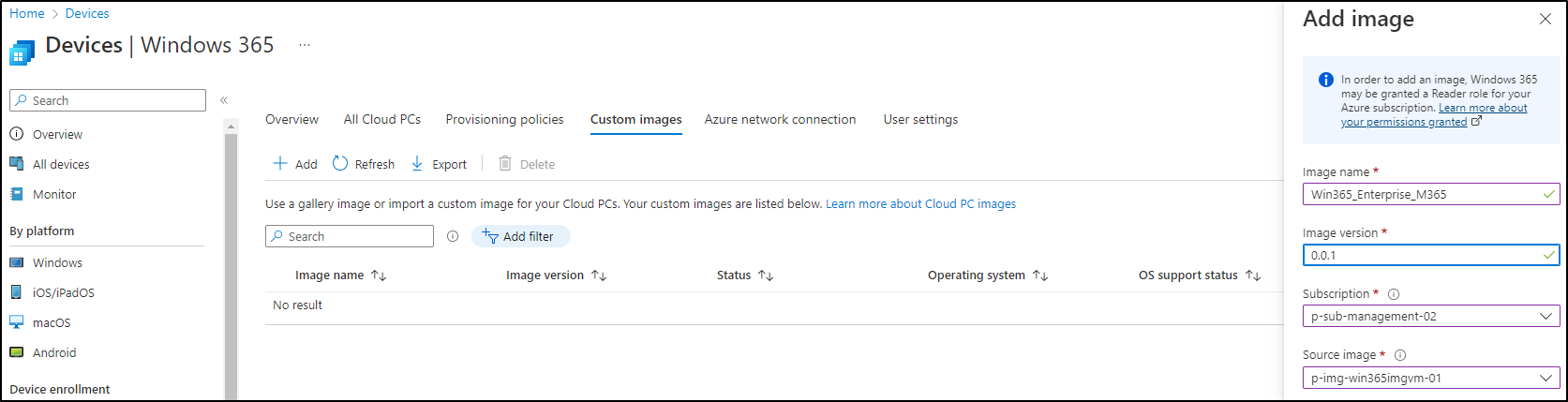Show Subscription field info tooltip
Viewport: 1568px width, 402px height.
pos(1394,294)
